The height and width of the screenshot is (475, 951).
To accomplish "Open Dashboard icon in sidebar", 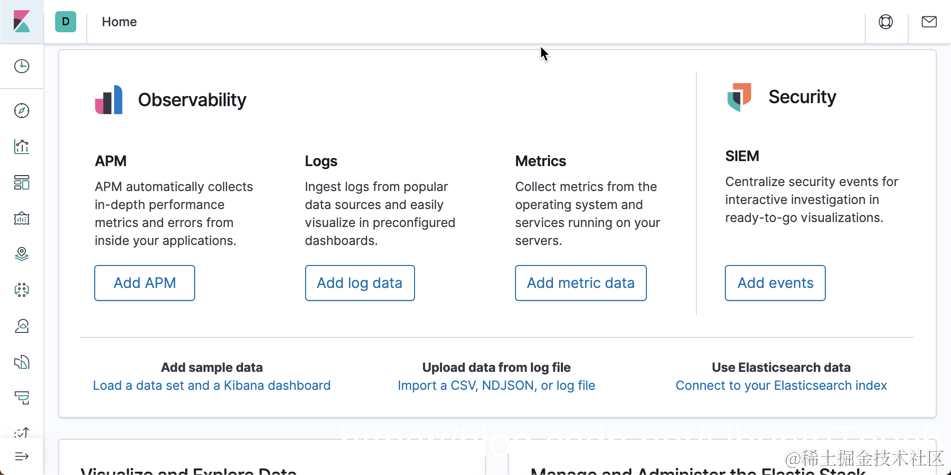I will click(x=21, y=183).
